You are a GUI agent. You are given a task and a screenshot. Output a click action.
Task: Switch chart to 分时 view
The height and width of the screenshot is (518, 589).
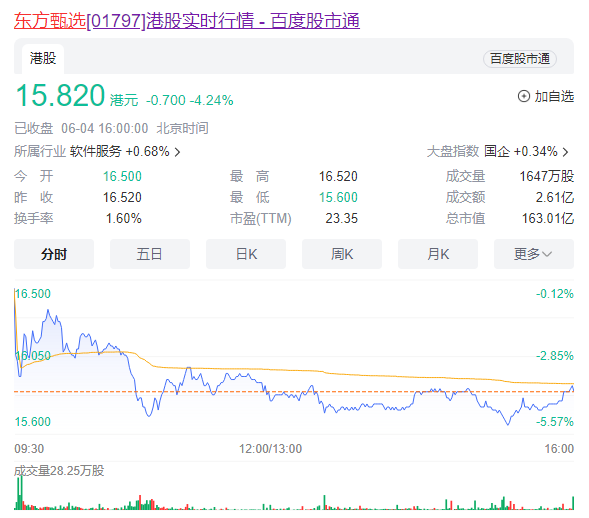(54, 254)
